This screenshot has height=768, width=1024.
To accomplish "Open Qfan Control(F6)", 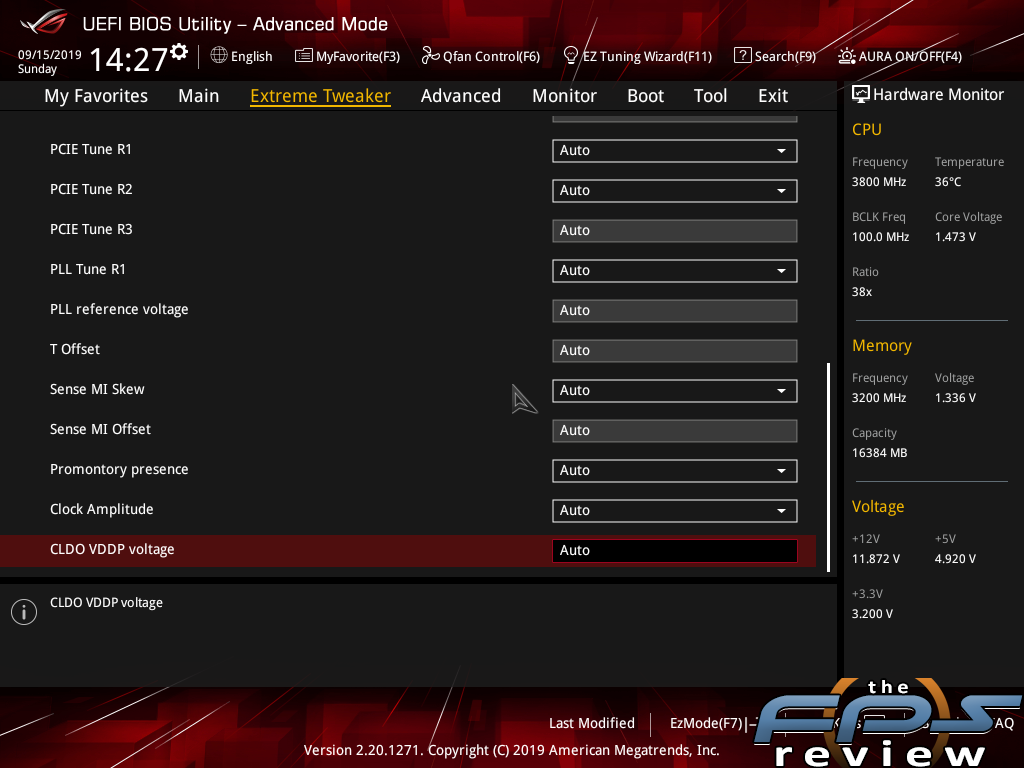I will coord(491,56).
